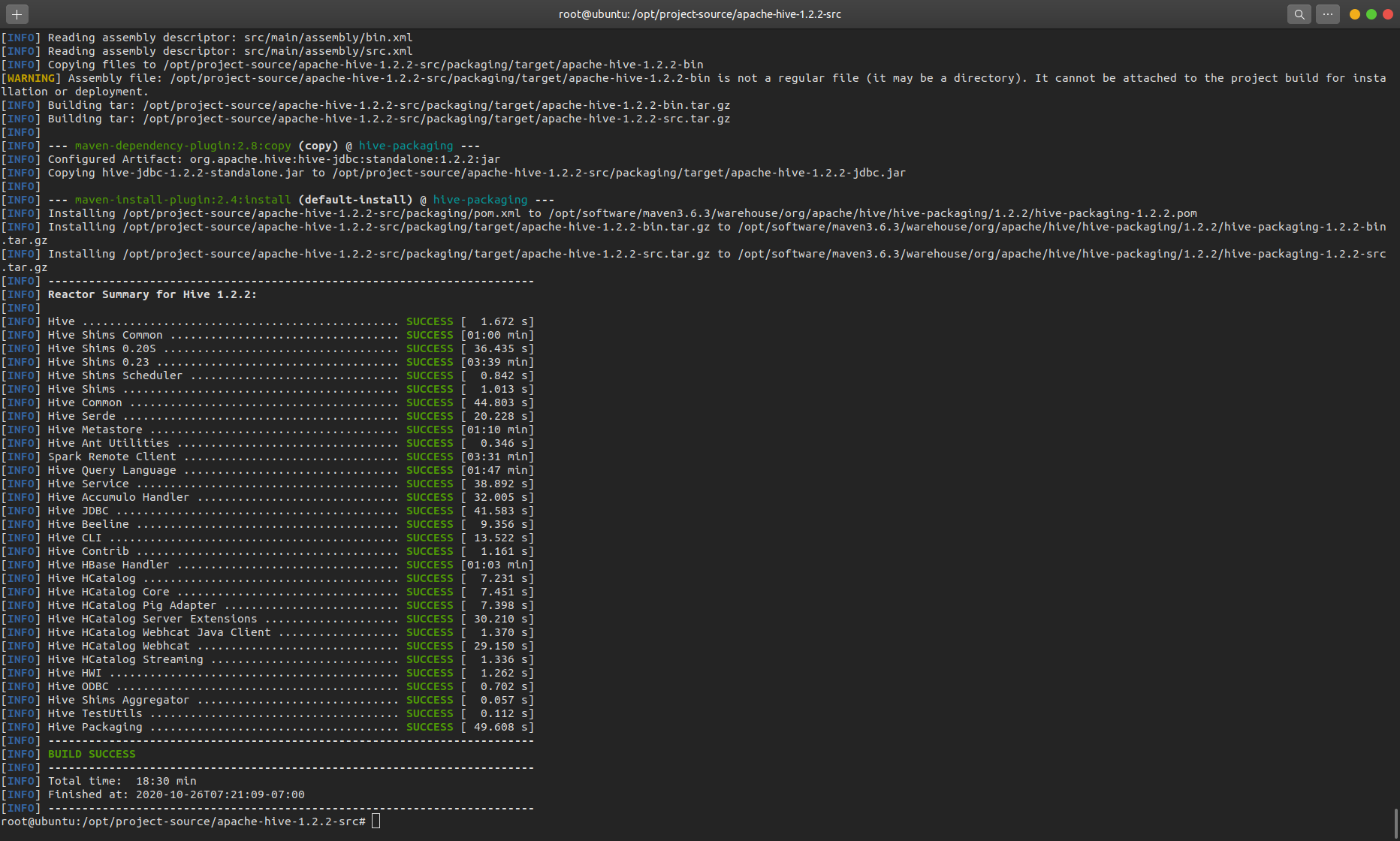Image resolution: width=1400 pixels, height=841 pixels.
Task: Click the 'Hive Accumulo Handler' summary row
Action: point(268,497)
